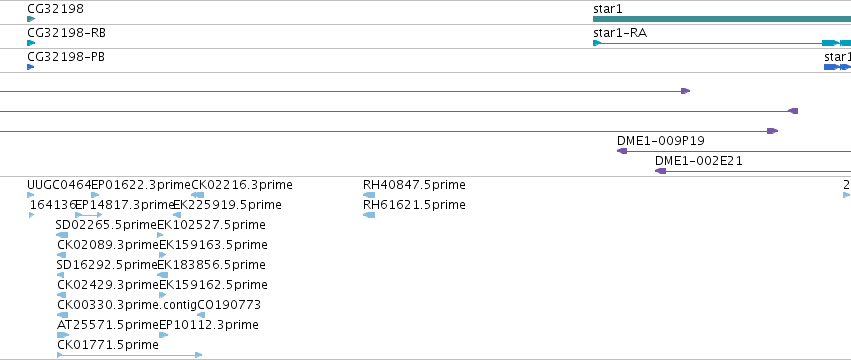The width and height of the screenshot is (851, 360).
Task: Select the CK02216.3prime EST glyph
Action: pyautogui.click(x=198, y=195)
